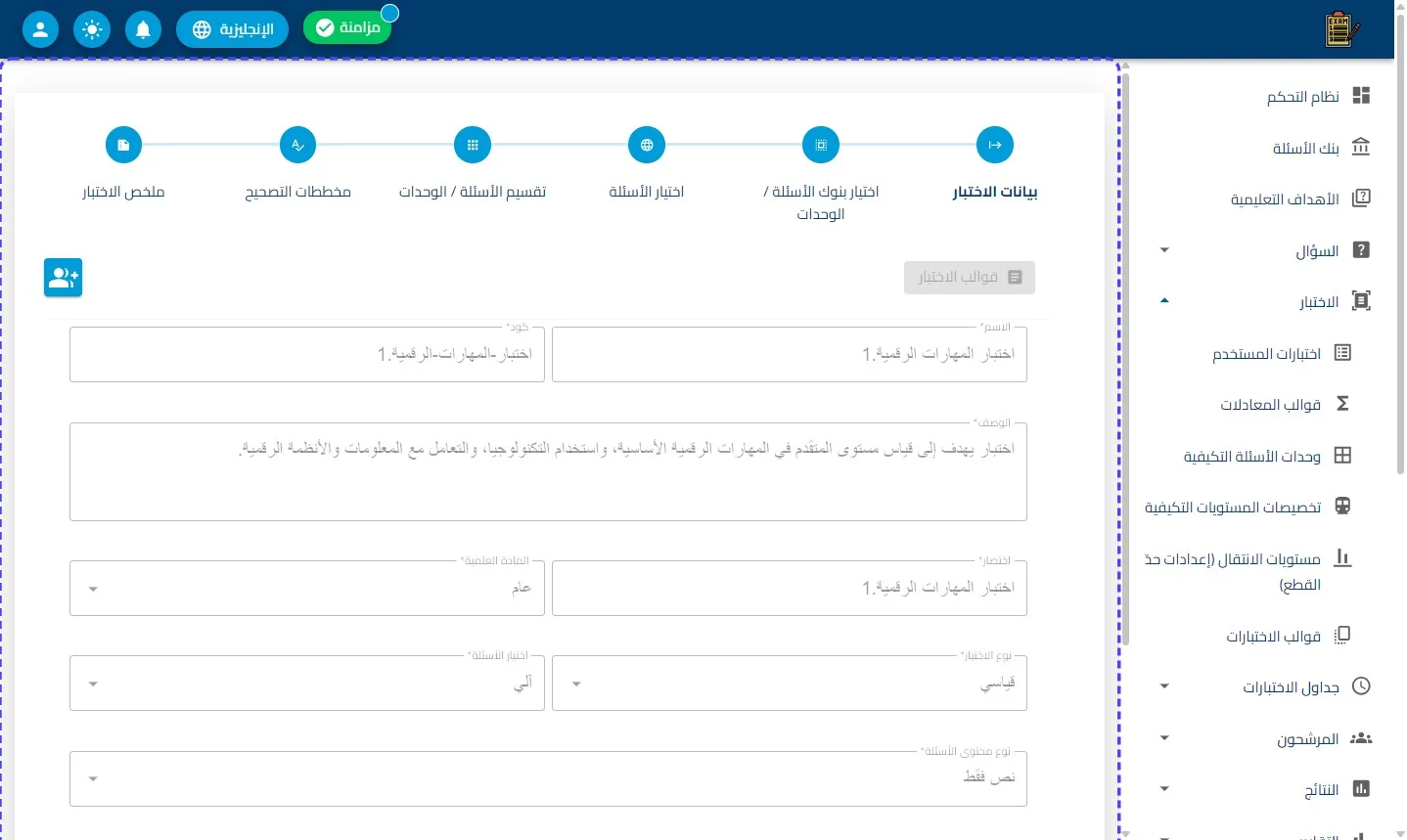Open the "مخططات التصحيح" step icon
This screenshot has height=840, width=1407.
click(x=298, y=145)
